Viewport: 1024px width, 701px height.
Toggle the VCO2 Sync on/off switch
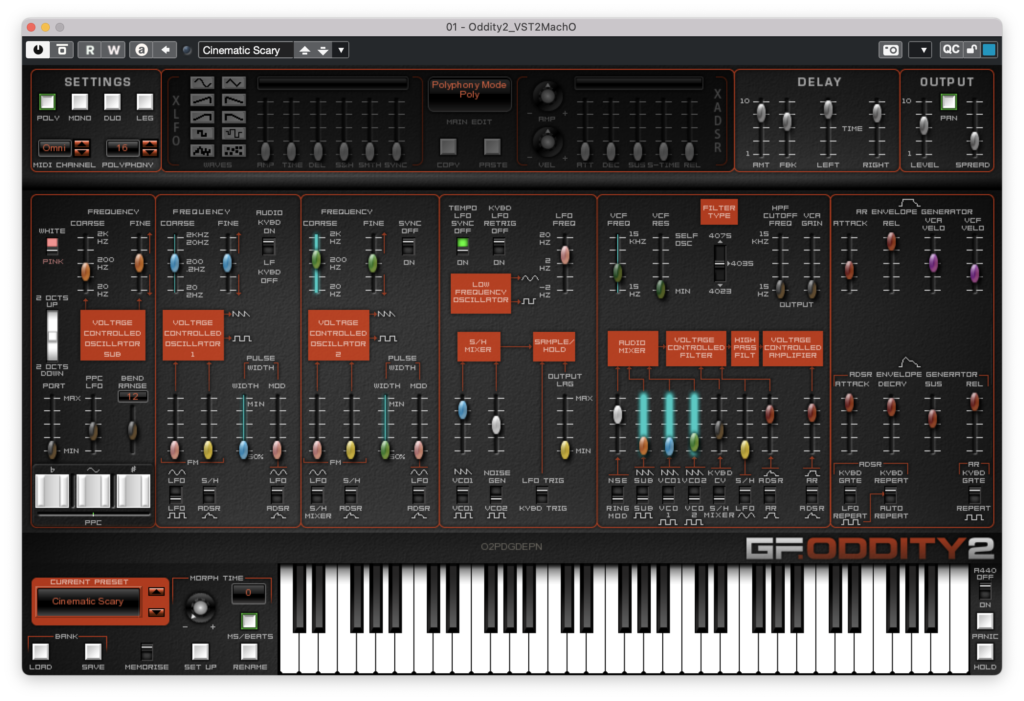[408, 247]
